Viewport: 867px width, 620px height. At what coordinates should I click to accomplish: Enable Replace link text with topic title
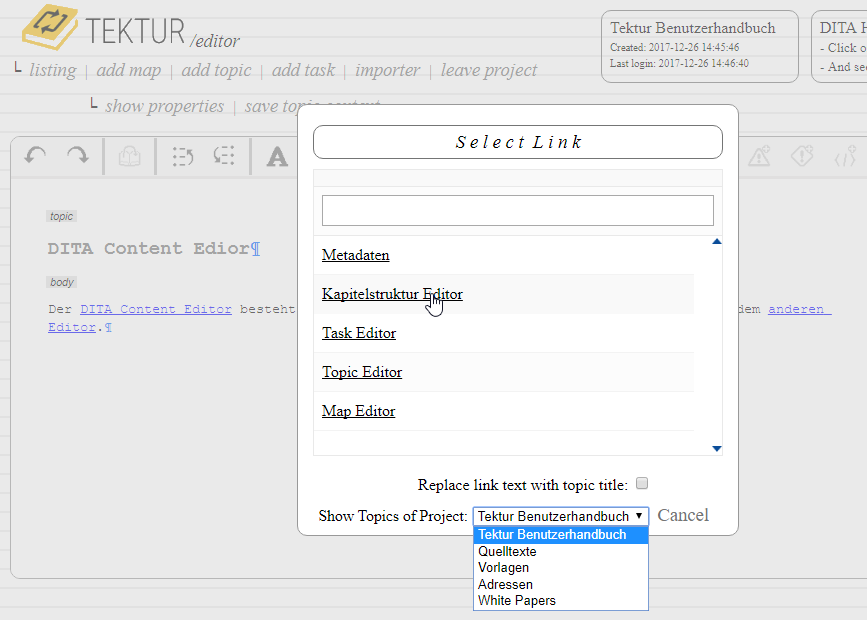click(642, 484)
